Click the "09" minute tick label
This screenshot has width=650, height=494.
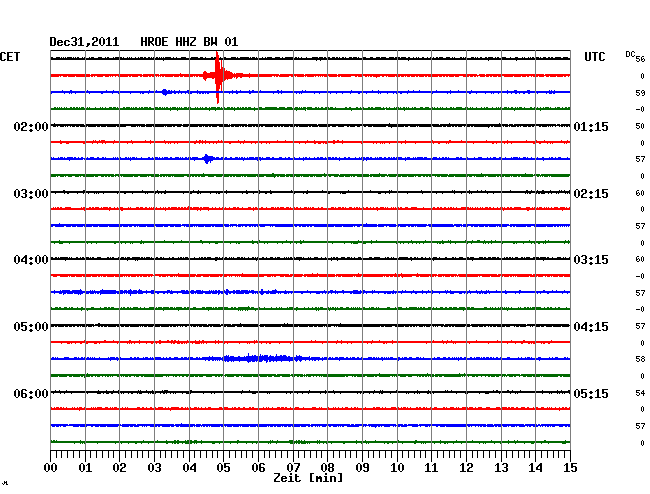[x=362, y=467]
